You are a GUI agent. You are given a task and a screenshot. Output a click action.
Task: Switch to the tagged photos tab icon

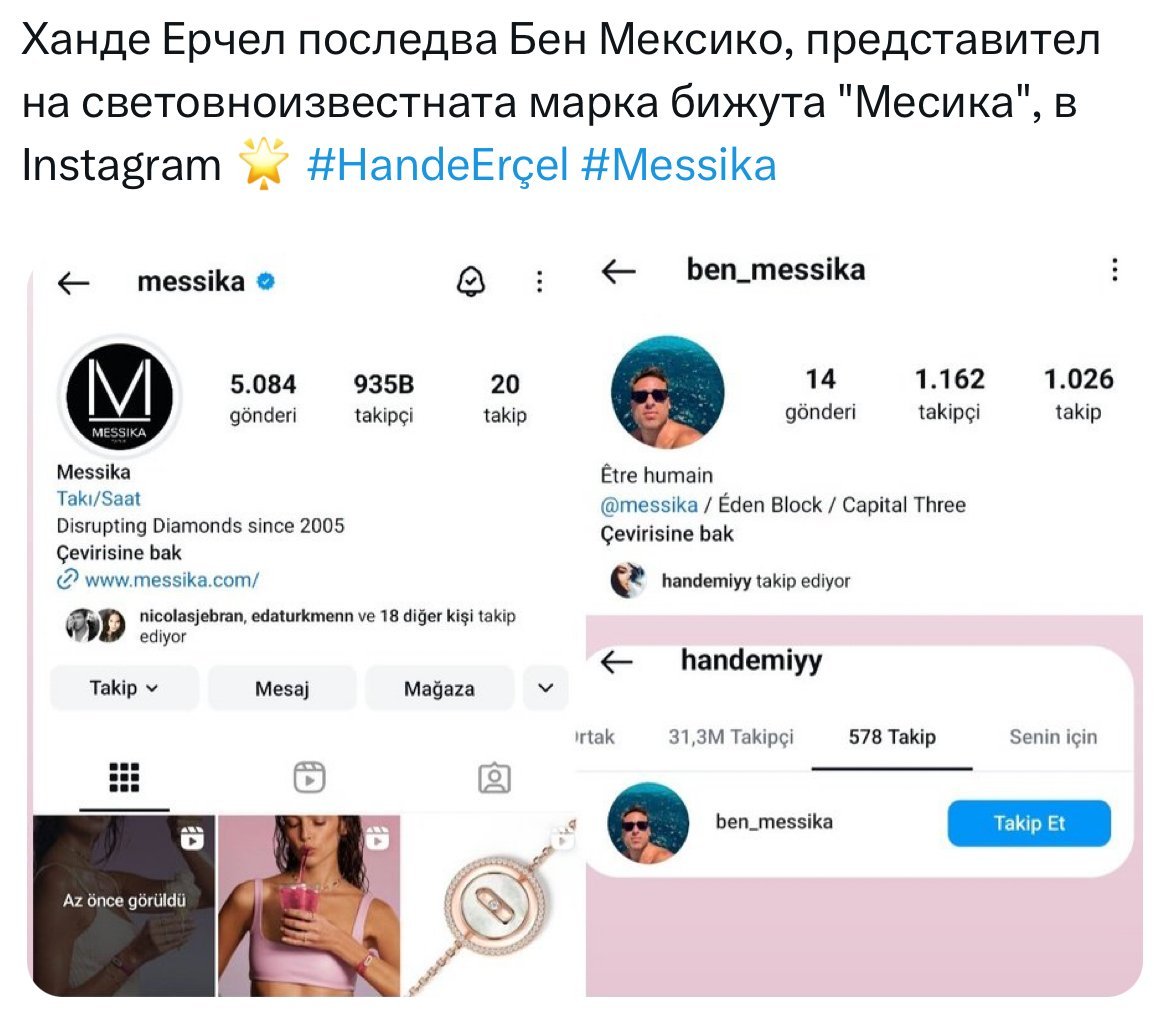(494, 777)
